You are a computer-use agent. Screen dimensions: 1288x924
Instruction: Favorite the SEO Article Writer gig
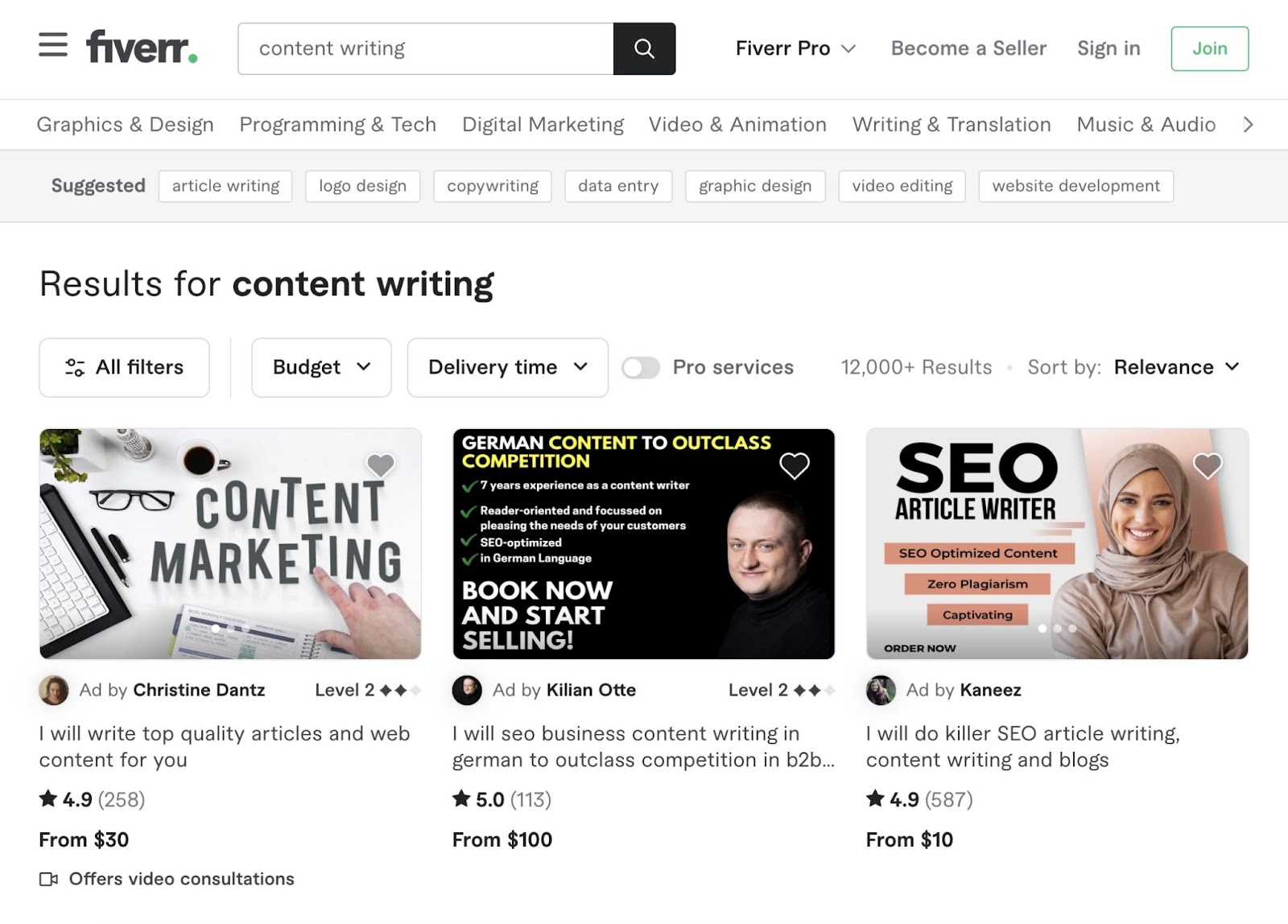coord(1207,464)
